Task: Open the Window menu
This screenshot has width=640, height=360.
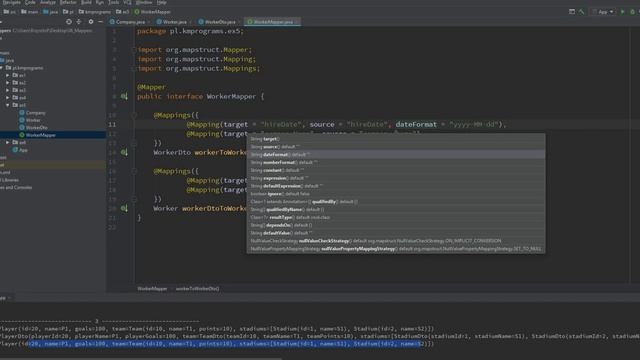Action: click(x=144, y=2)
